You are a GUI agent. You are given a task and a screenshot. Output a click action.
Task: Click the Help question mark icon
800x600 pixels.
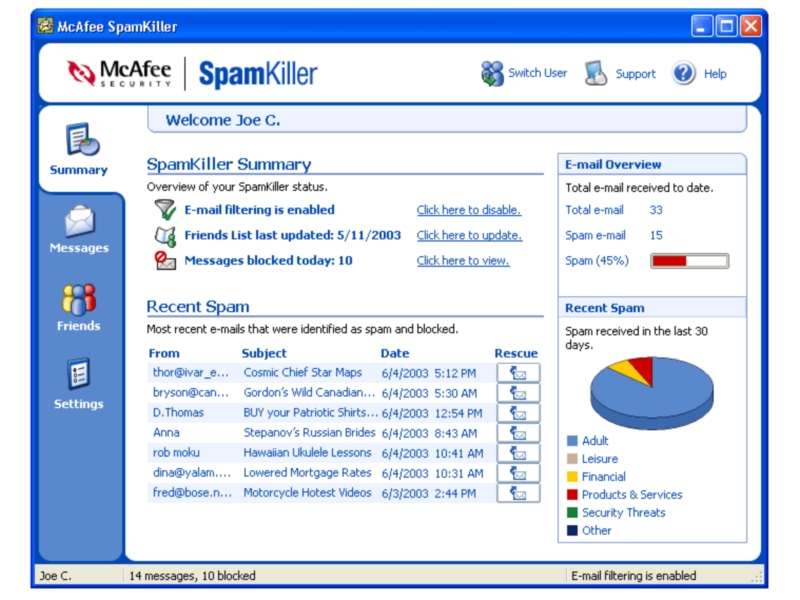pyautogui.click(x=683, y=73)
